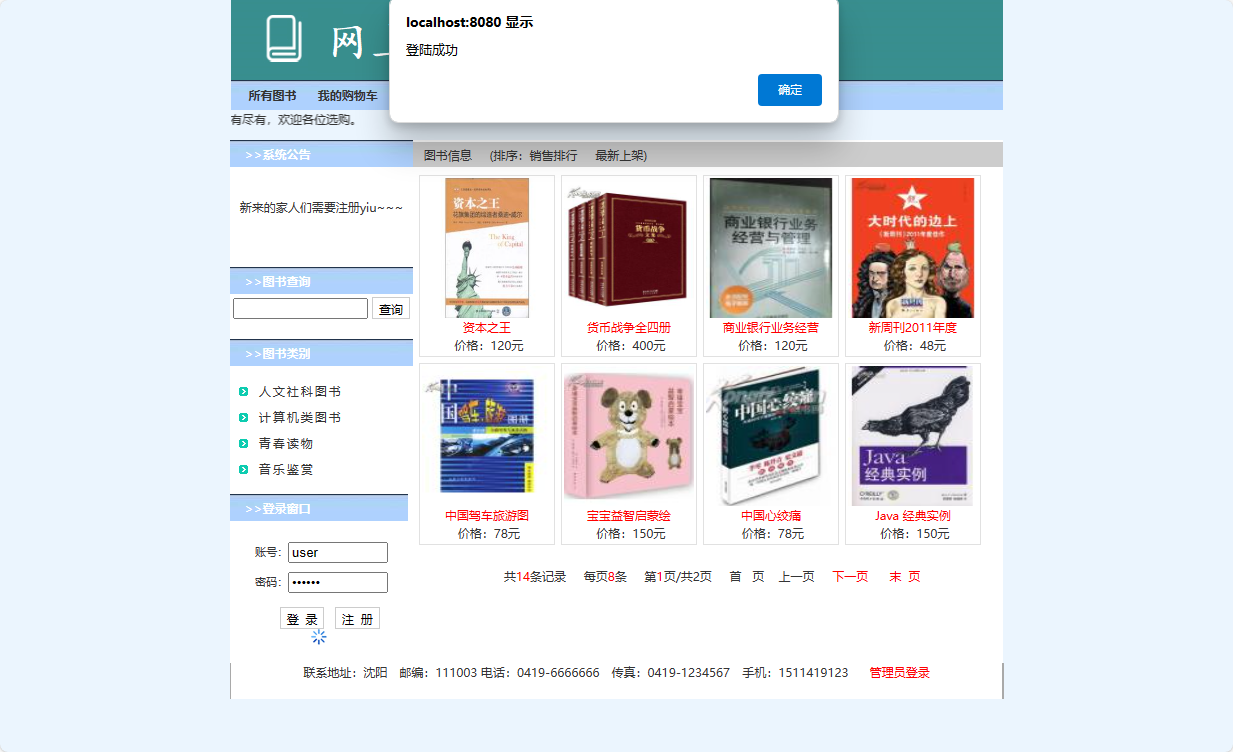
Task: Click the 账号 username input field
Action: tap(337, 552)
